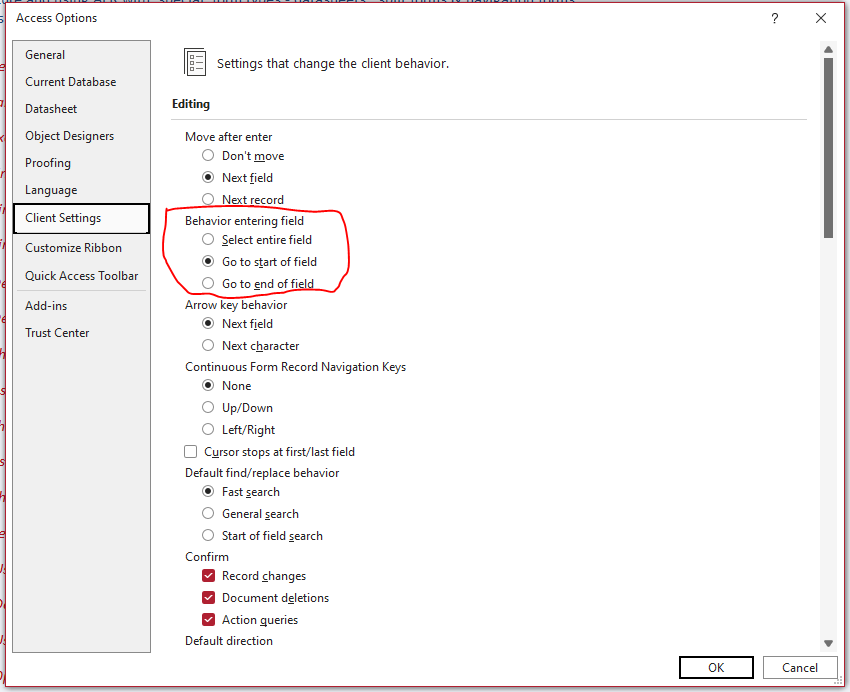Click the Help question mark icon
This screenshot has width=850, height=692.
pos(774,19)
